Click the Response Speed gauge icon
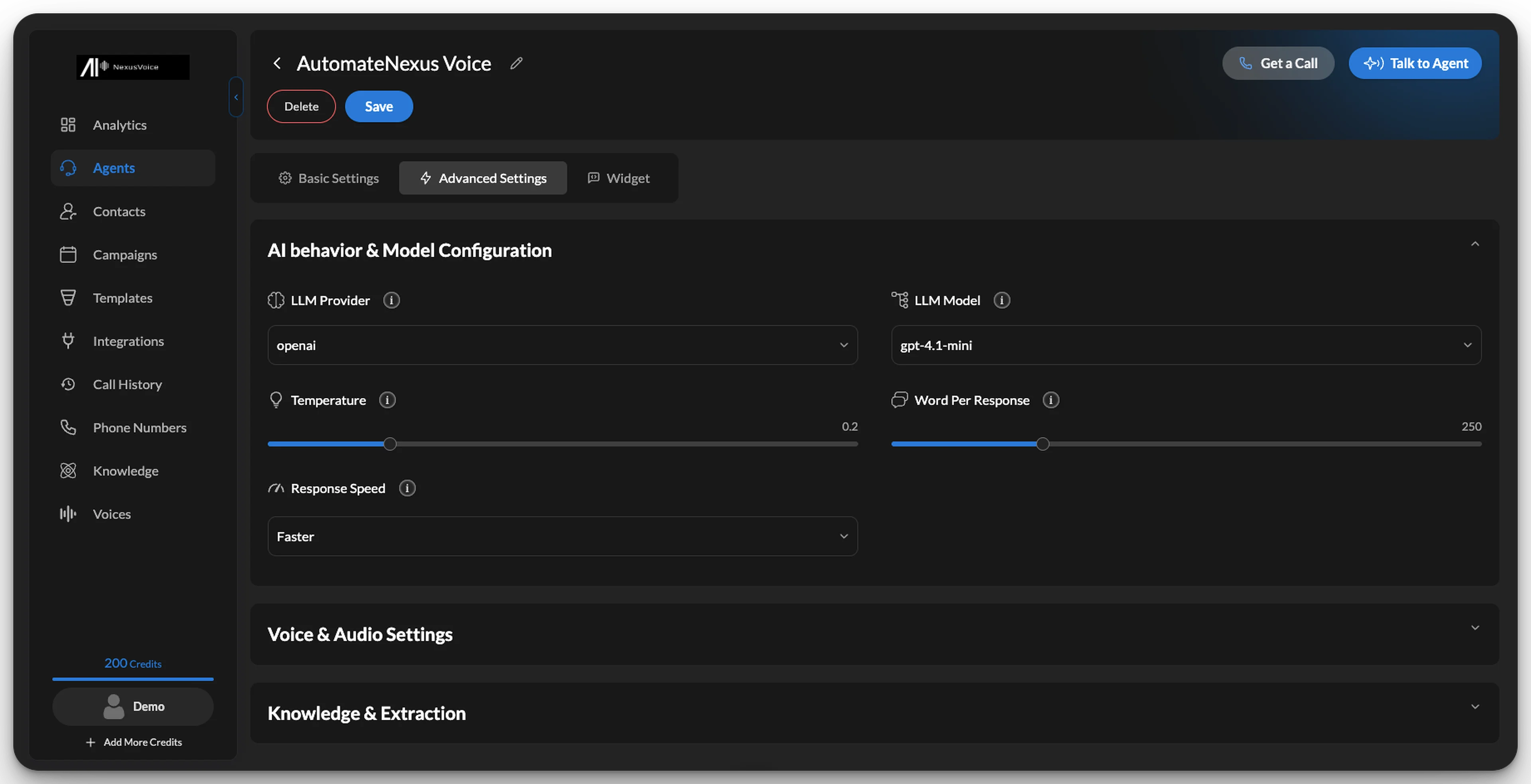This screenshot has height=784, width=1531. click(x=276, y=488)
